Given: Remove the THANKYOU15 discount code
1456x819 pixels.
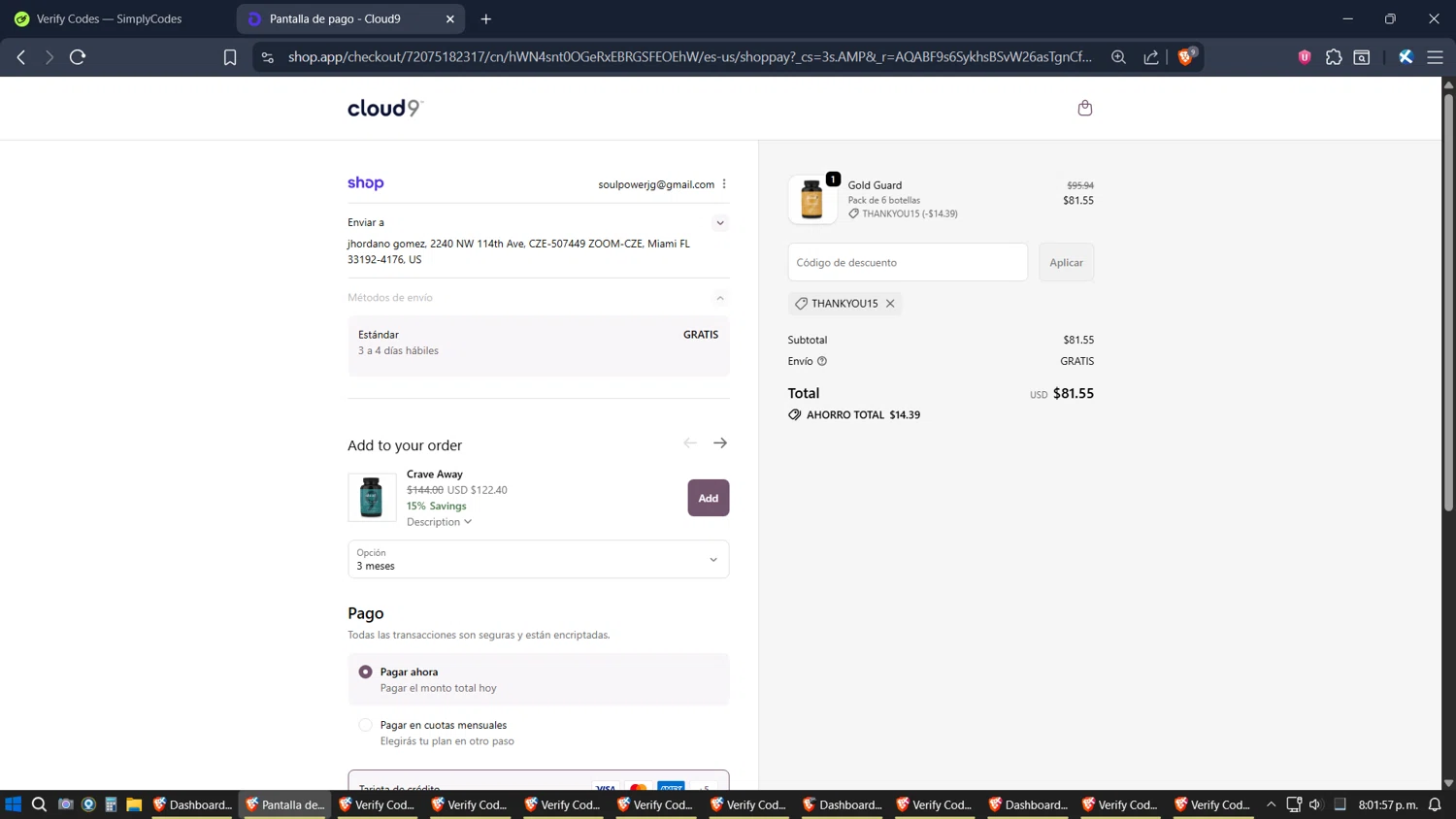Looking at the screenshot, I should tap(890, 304).
